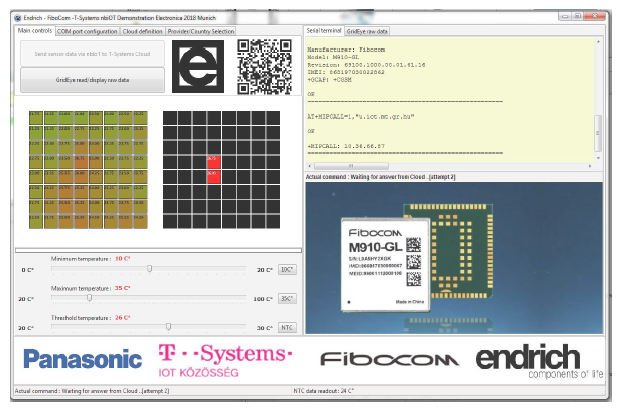Click the 'Minimum temperature :' label
Viewport: 621px width, 412px height.
pos(81,259)
